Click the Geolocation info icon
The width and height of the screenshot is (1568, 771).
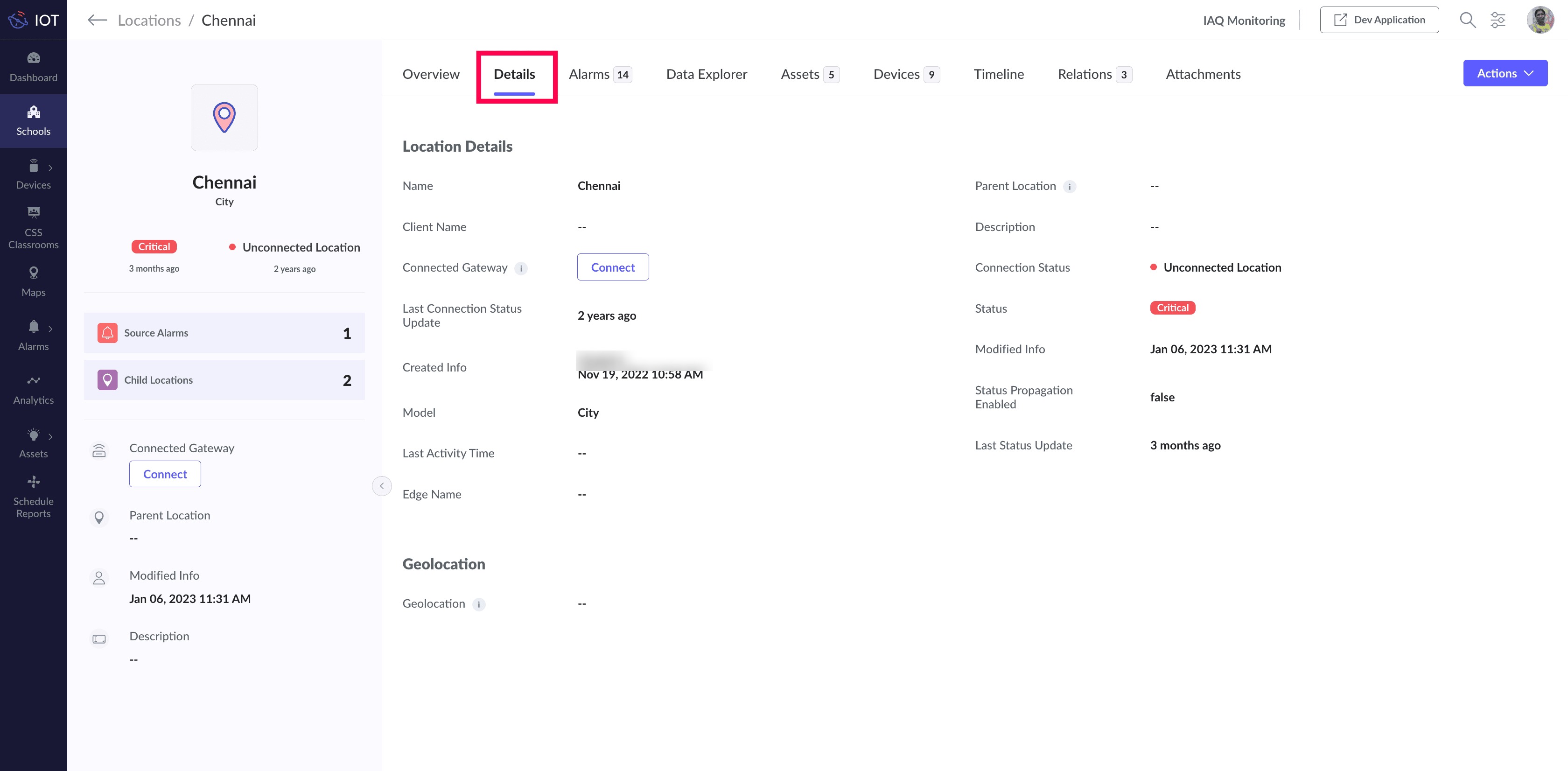(x=479, y=604)
